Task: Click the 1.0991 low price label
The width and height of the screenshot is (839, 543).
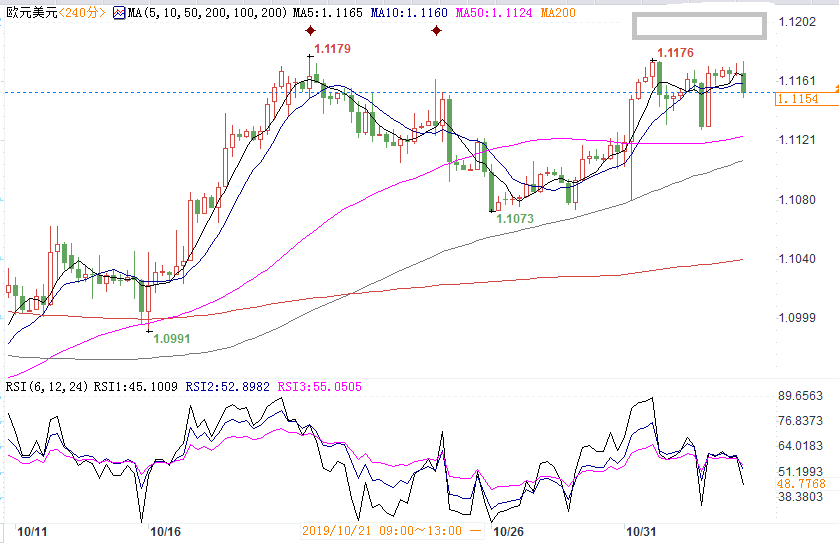Action: coord(170,339)
